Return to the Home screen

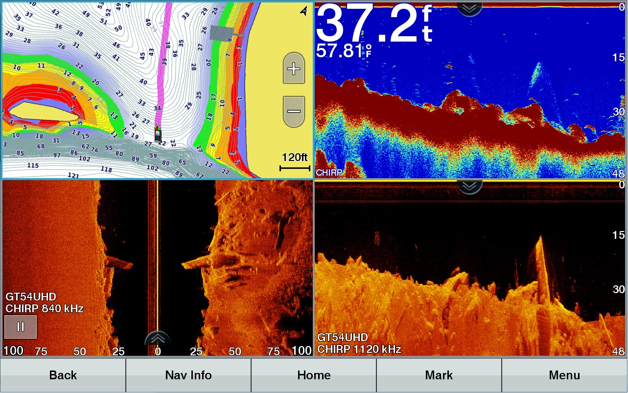click(x=314, y=375)
